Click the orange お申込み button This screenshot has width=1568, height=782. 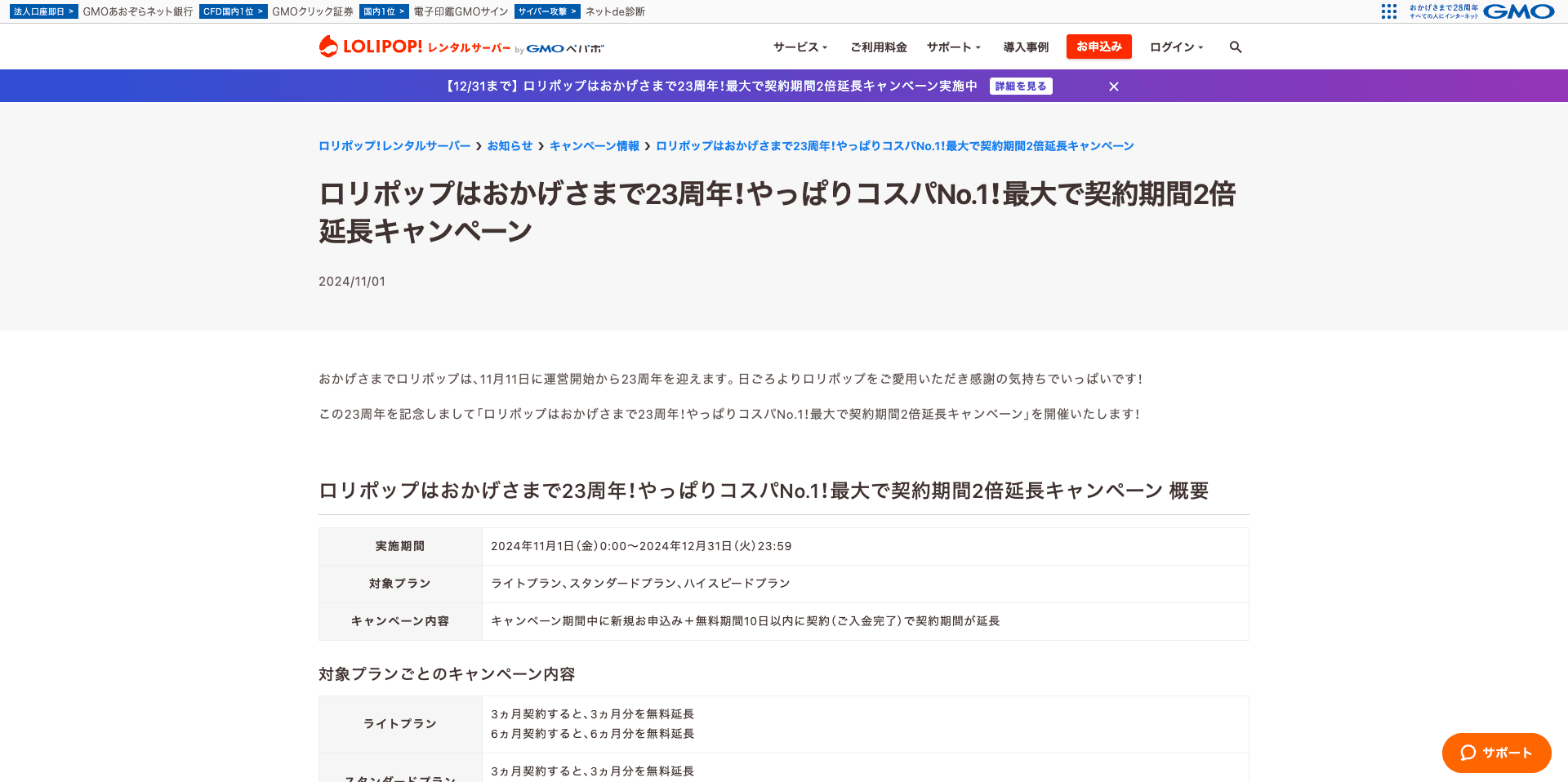(x=1098, y=47)
